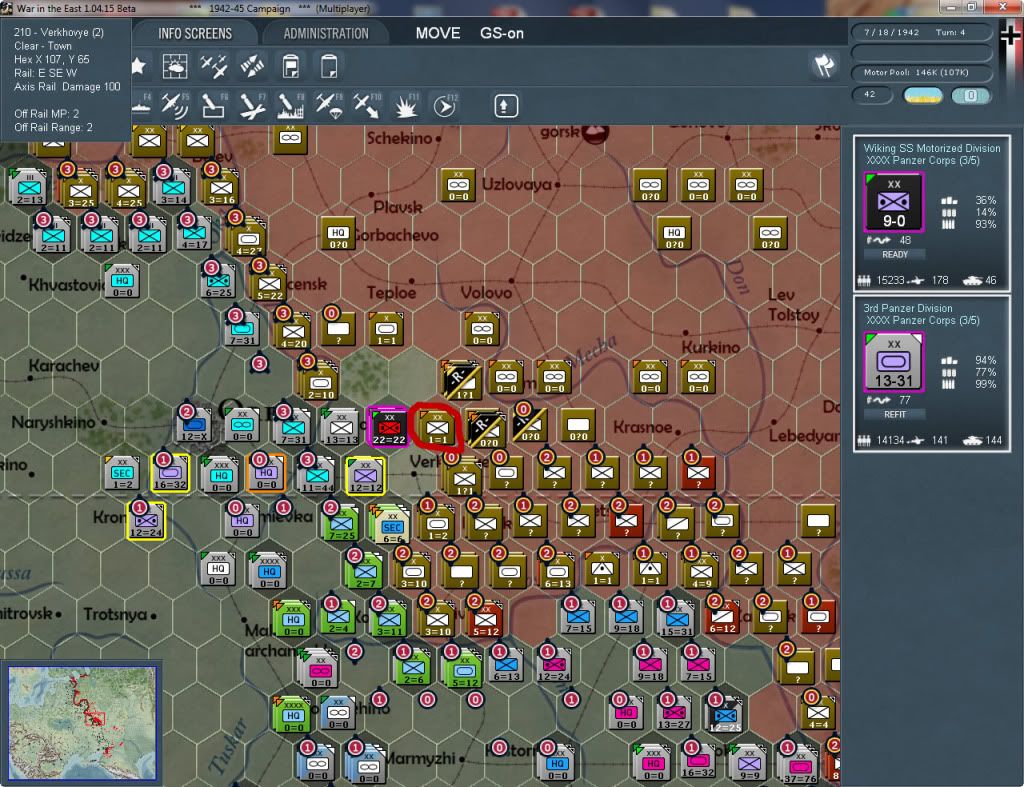
Task: Open the blank clipboard report icon
Action: coord(329,66)
